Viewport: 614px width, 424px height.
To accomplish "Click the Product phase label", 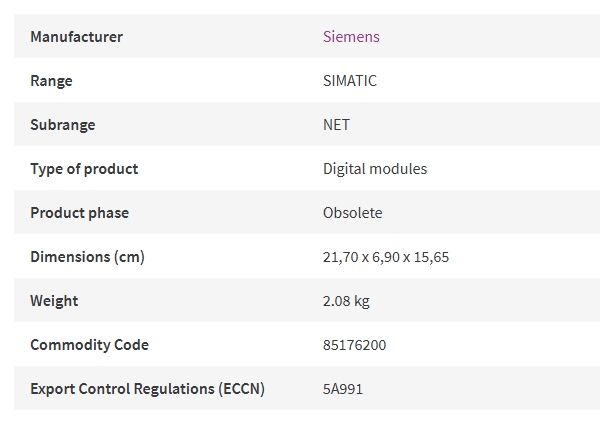I will 79,213.
